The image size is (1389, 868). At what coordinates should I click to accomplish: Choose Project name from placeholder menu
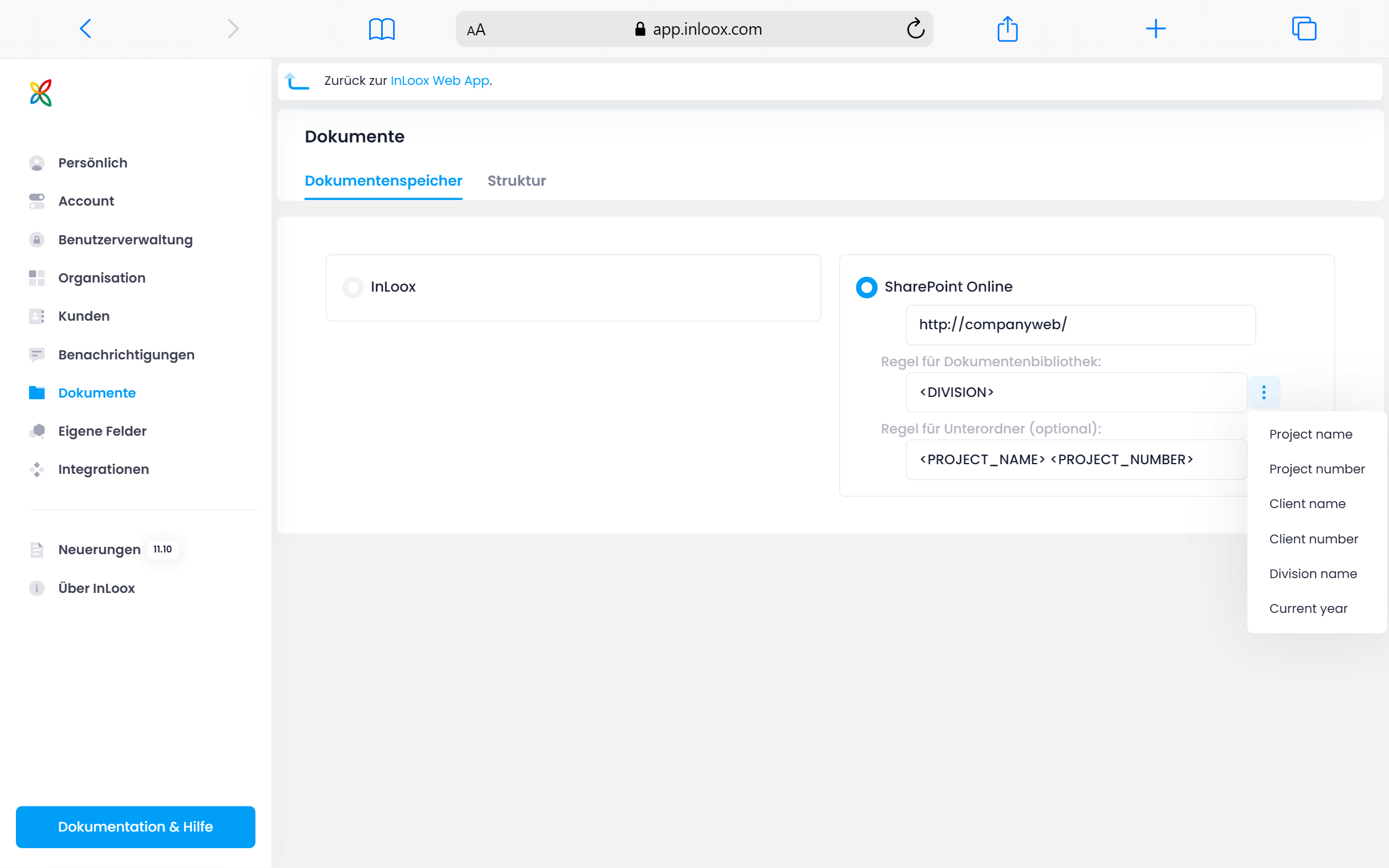(x=1310, y=435)
